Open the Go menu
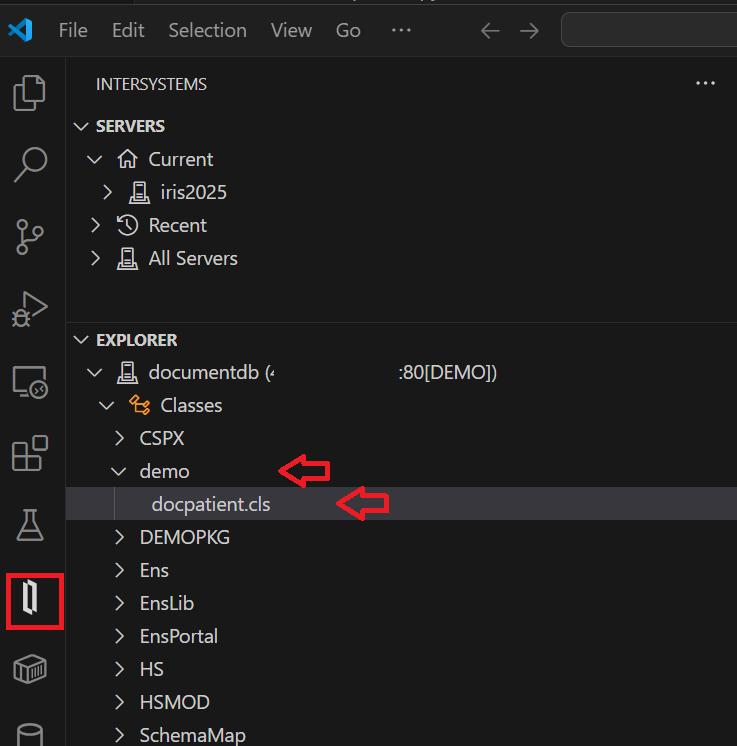The image size is (737, 746). coord(348,30)
